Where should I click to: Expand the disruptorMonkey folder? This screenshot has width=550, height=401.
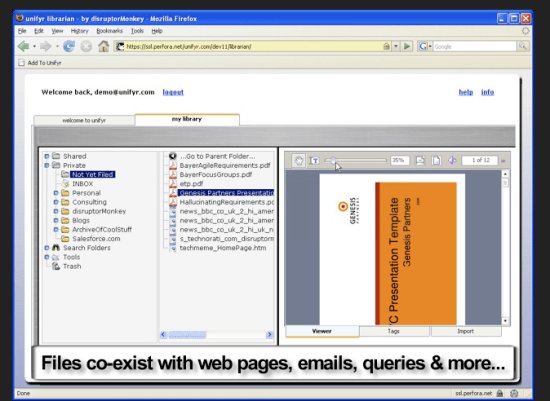coord(56,211)
